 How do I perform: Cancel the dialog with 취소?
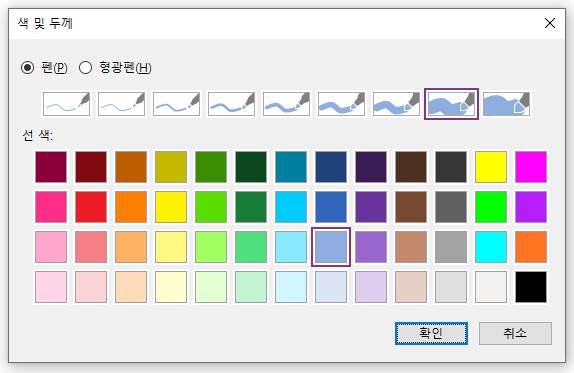[515, 333]
